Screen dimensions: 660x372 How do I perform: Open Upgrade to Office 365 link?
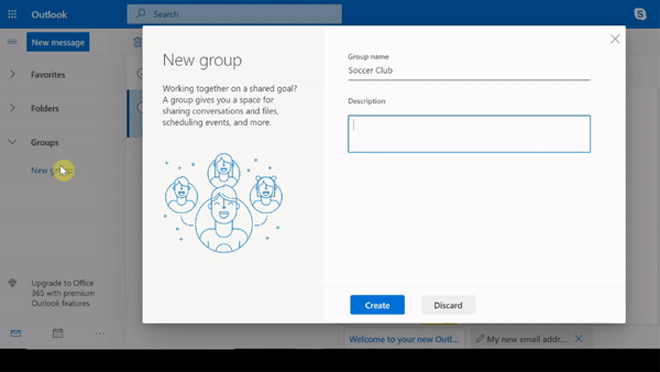tap(63, 293)
